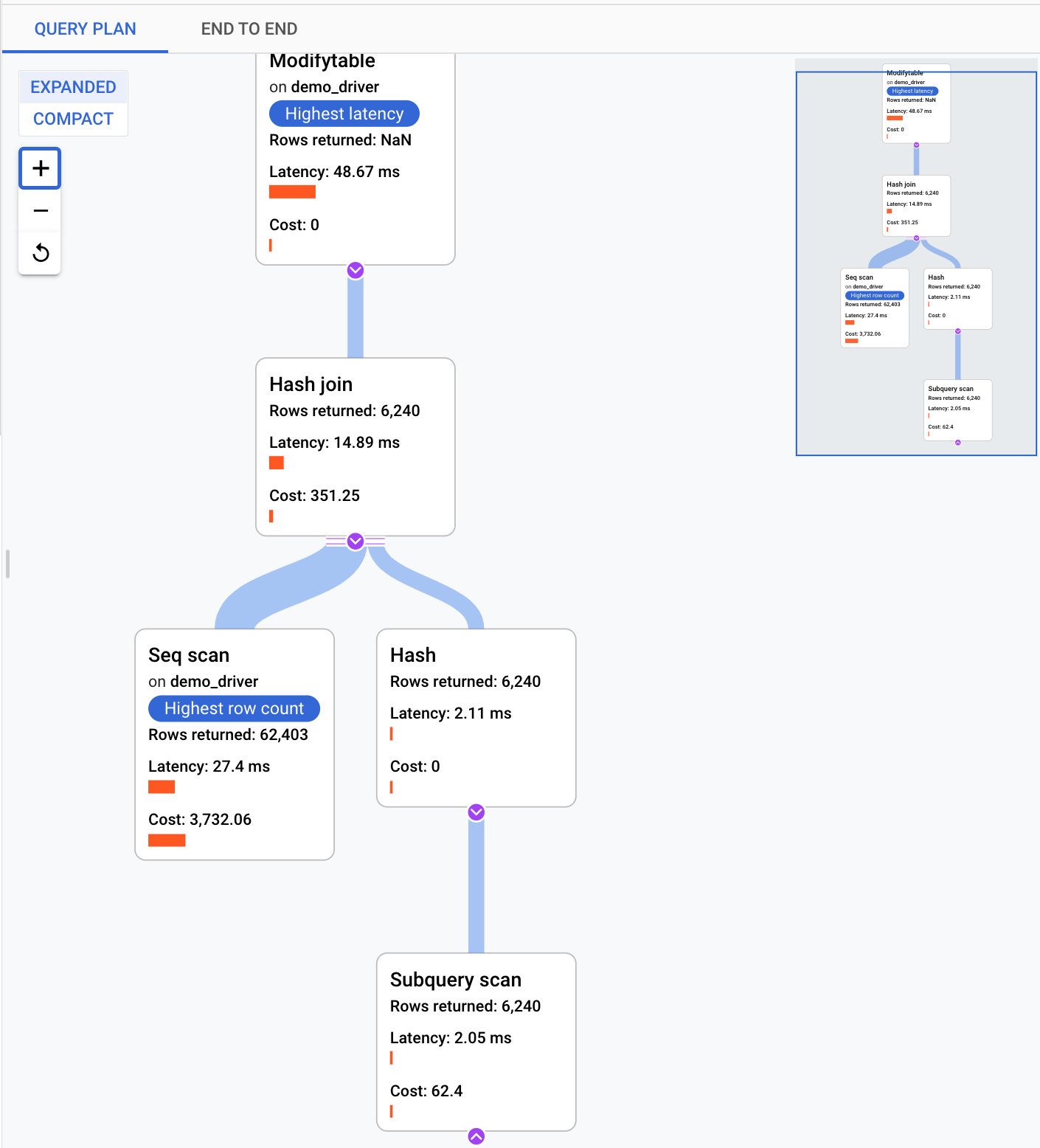The image size is (1040, 1148).
Task: Select the QUERY PLAN tab
Action: click(x=84, y=29)
